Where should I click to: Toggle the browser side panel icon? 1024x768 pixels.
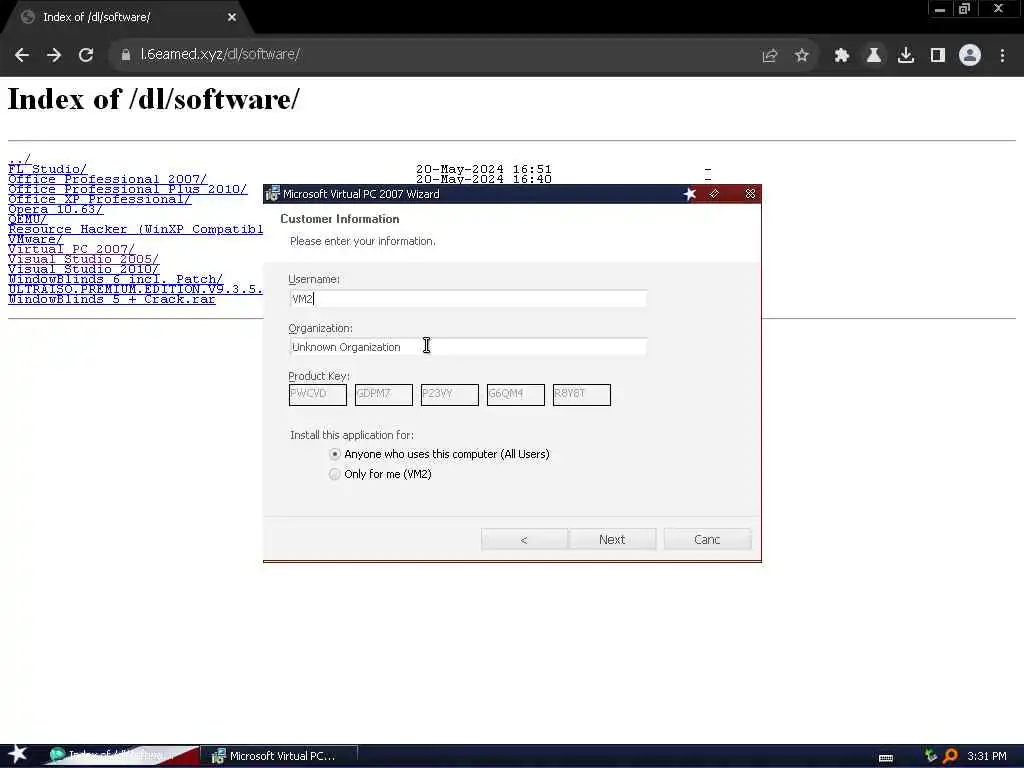click(938, 56)
